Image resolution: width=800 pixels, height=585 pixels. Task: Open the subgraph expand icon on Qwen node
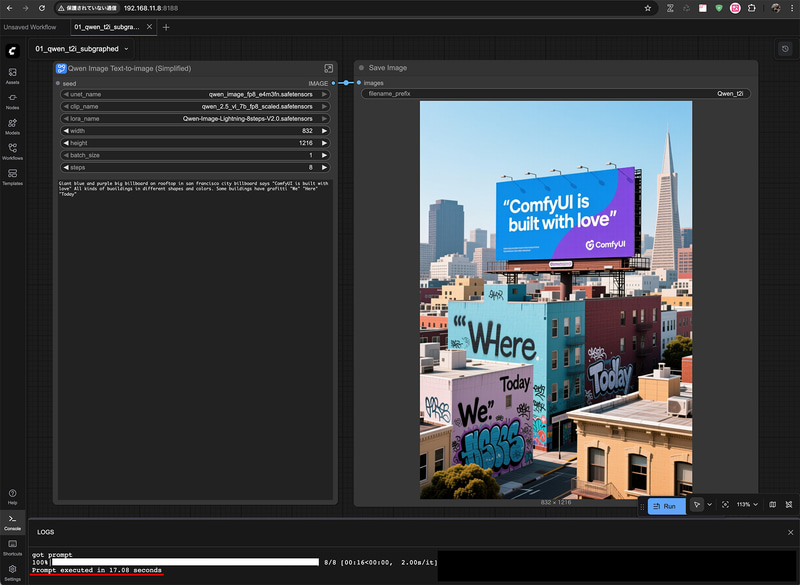(x=328, y=68)
